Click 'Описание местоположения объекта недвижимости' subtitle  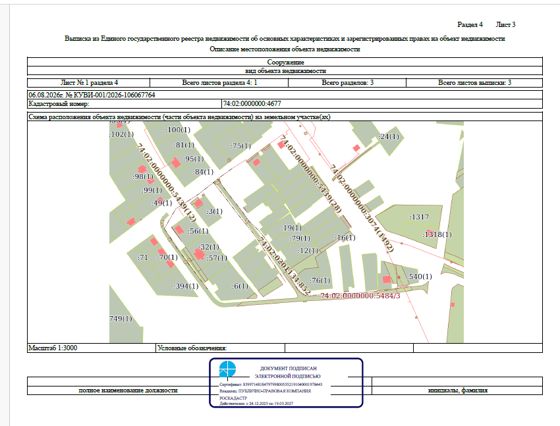(x=285, y=49)
